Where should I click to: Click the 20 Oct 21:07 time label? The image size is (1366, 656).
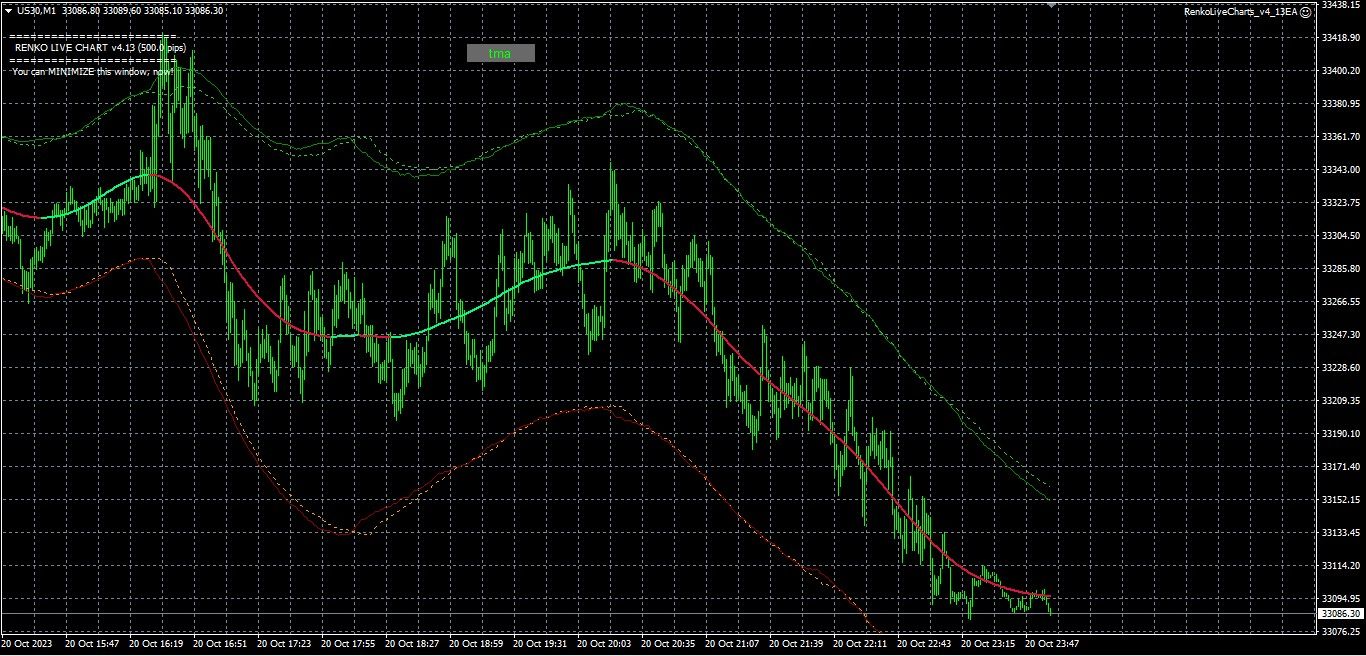732,645
